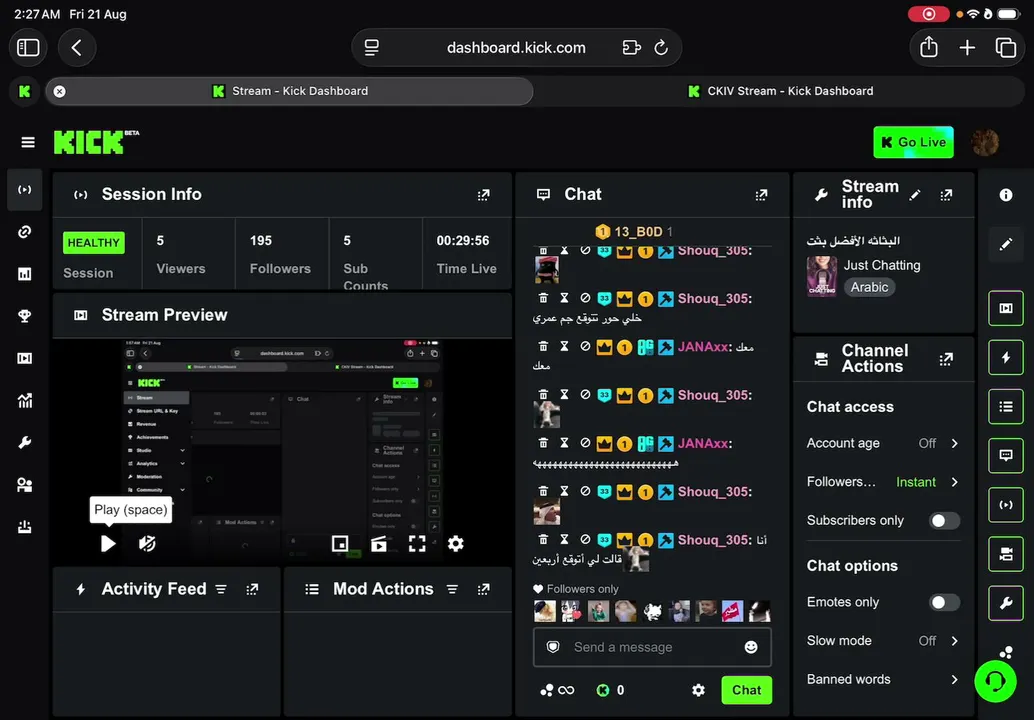Close the Stream - Kick Dashboard tab
1034x720 pixels.
click(59, 92)
